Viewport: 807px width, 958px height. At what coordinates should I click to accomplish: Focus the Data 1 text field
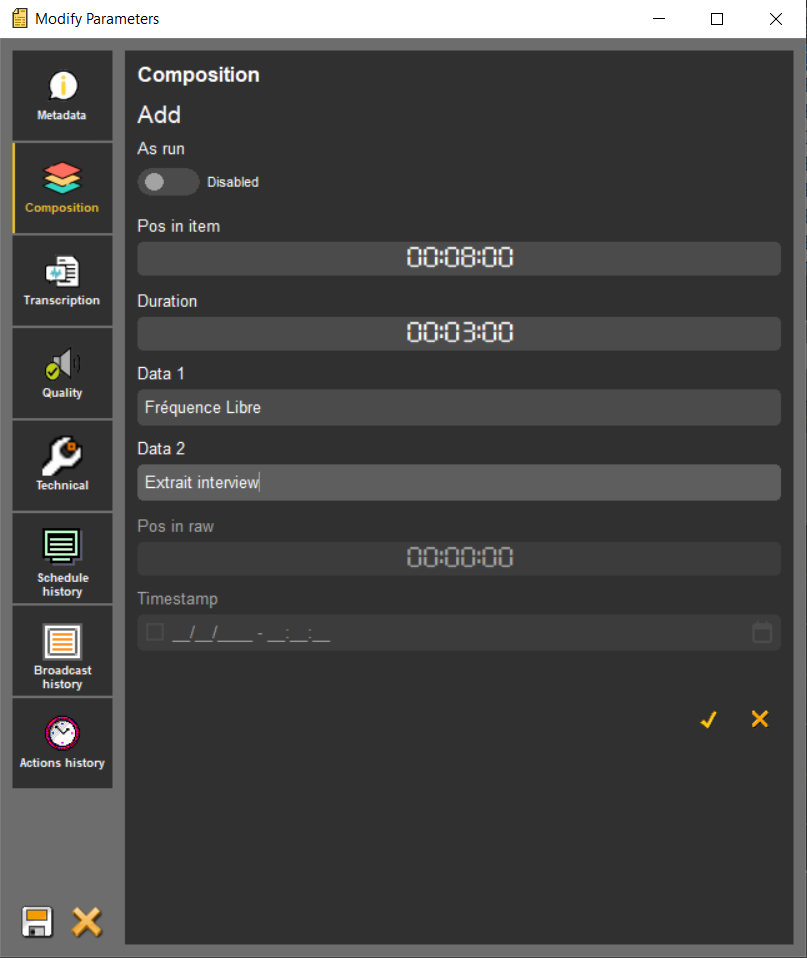click(x=459, y=408)
